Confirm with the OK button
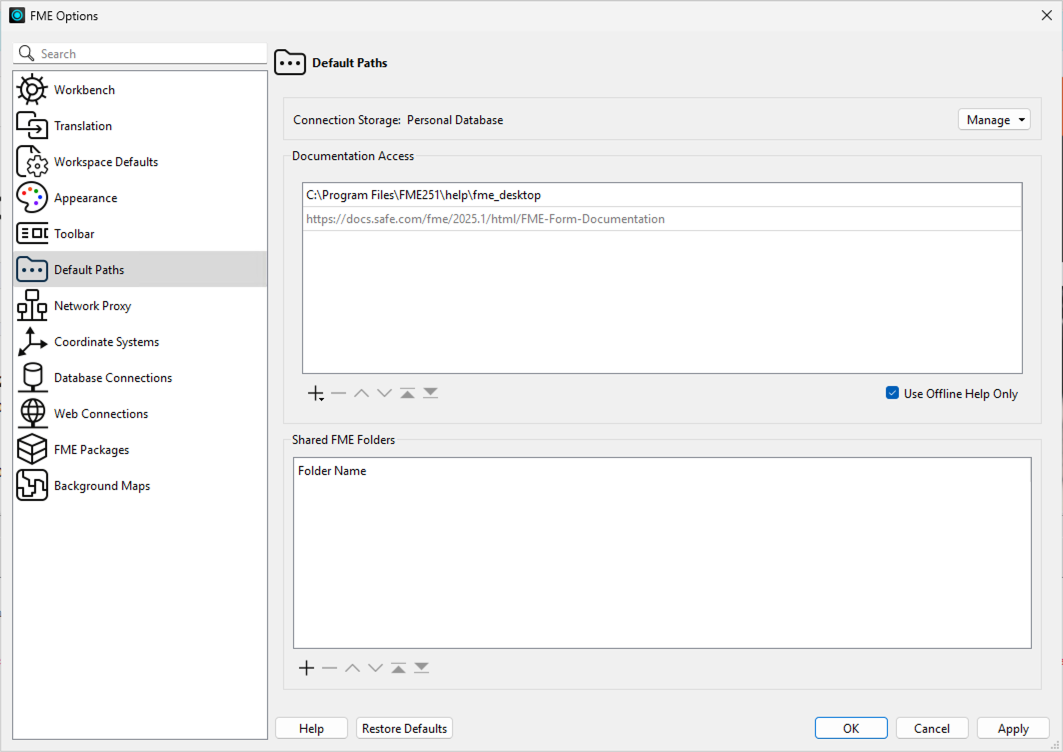This screenshot has width=1063, height=752. coord(851,728)
